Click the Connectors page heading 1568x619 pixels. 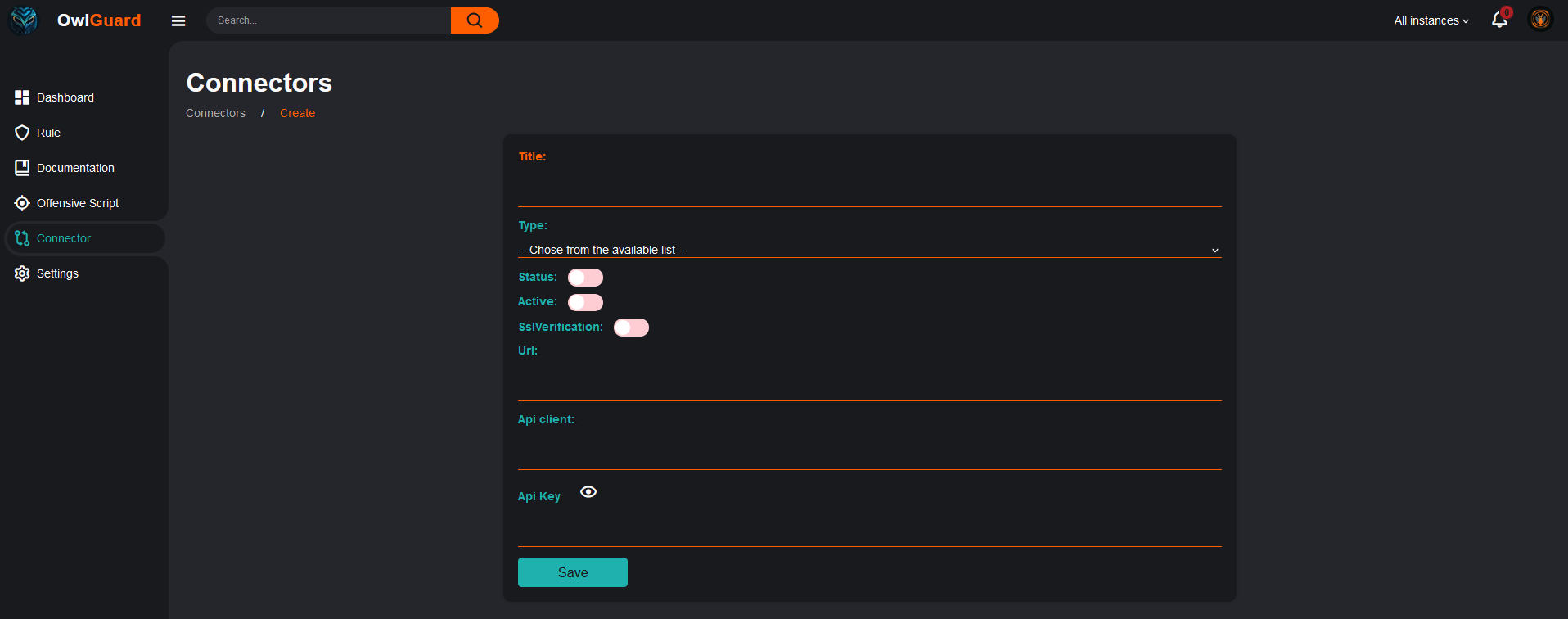259,83
